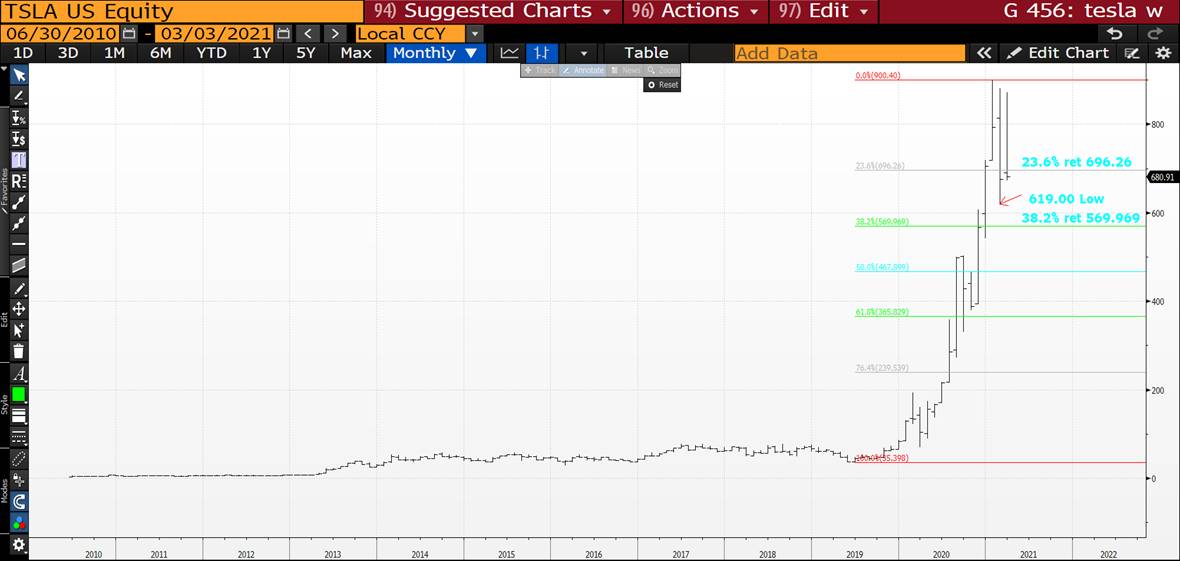Select the 6M range tab

pos(160,53)
